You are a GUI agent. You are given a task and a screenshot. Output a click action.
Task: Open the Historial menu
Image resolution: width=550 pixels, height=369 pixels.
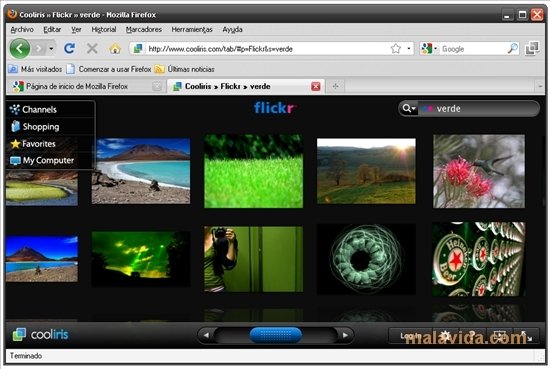(x=103, y=29)
